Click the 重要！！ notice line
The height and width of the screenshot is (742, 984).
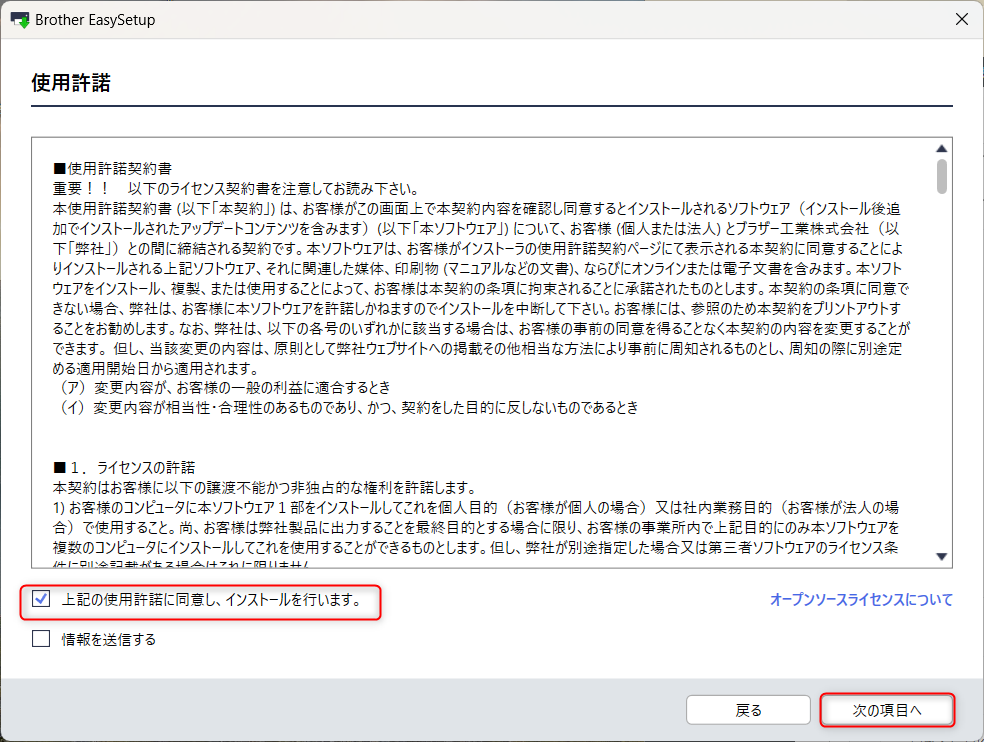(x=235, y=188)
